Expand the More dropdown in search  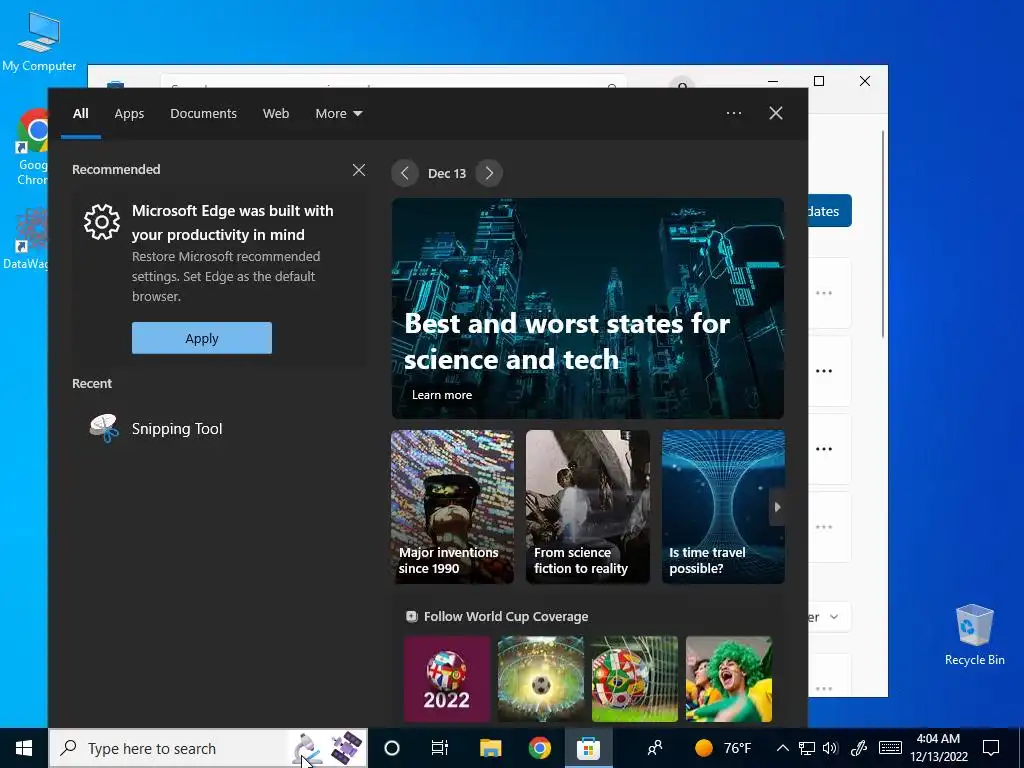[x=338, y=114]
